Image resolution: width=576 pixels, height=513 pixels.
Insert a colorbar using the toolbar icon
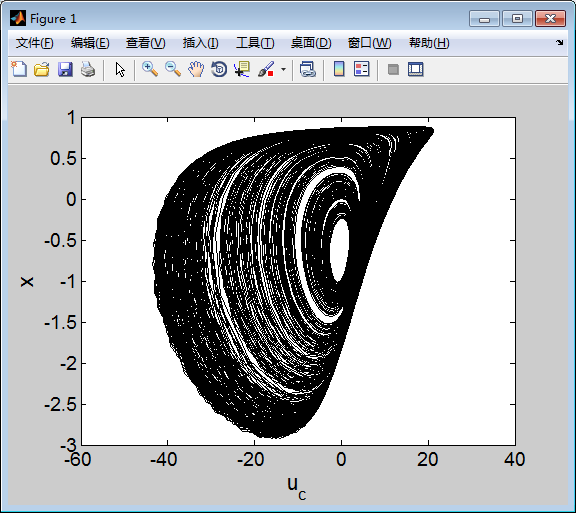click(339, 69)
